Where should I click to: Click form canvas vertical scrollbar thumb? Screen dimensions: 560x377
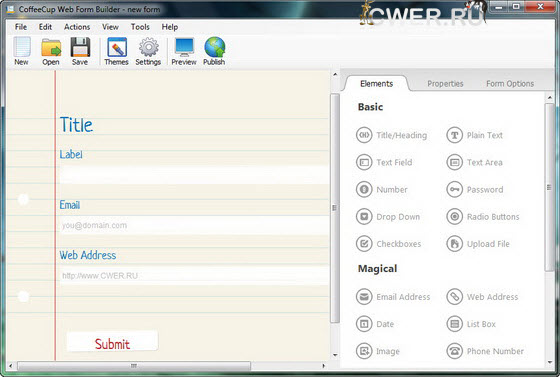(x=335, y=208)
